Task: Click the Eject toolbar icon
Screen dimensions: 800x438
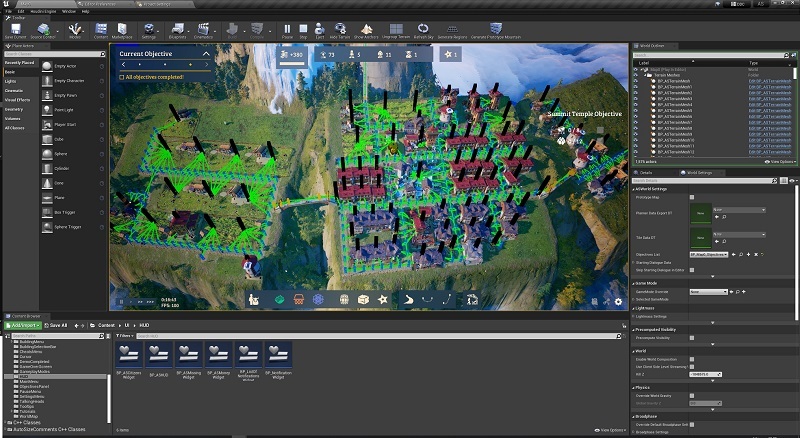Action: (x=319, y=30)
